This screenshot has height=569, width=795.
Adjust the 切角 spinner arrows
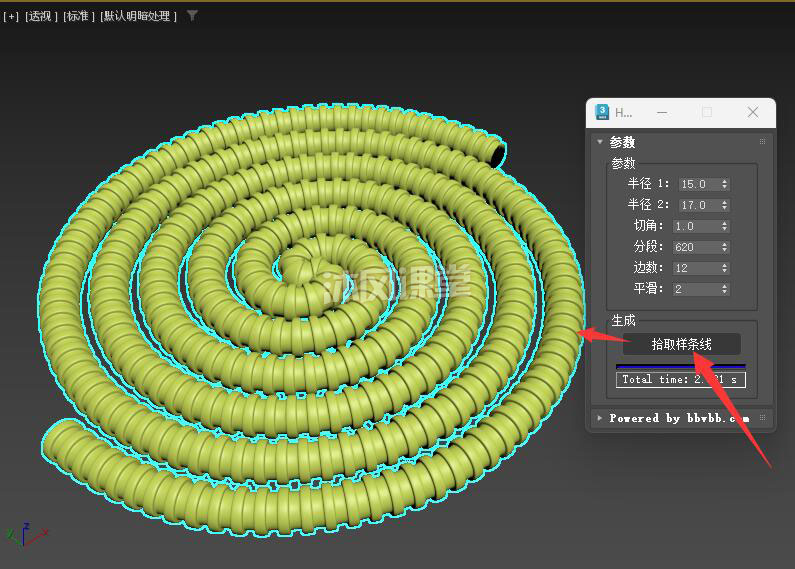point(725,226)
